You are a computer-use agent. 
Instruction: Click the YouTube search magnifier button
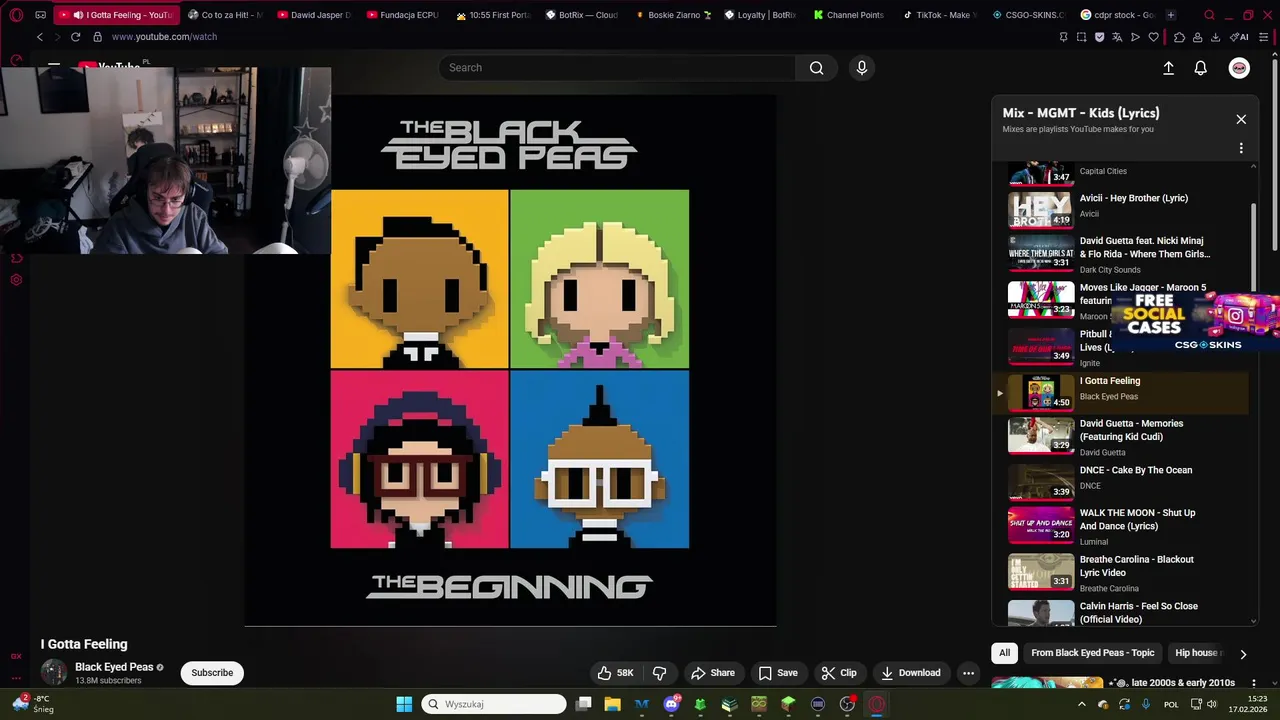816,68
